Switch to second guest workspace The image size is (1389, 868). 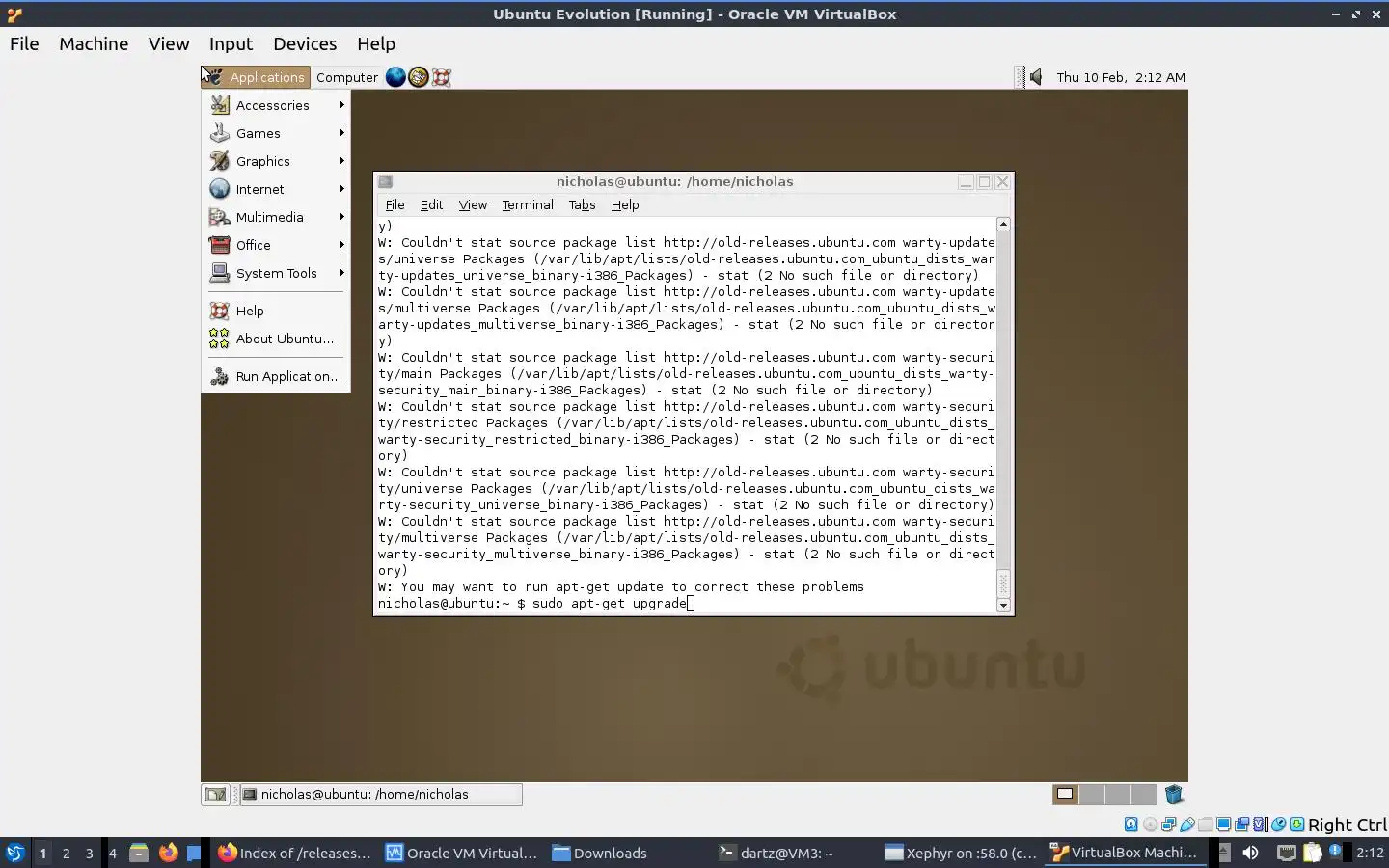1092,795
